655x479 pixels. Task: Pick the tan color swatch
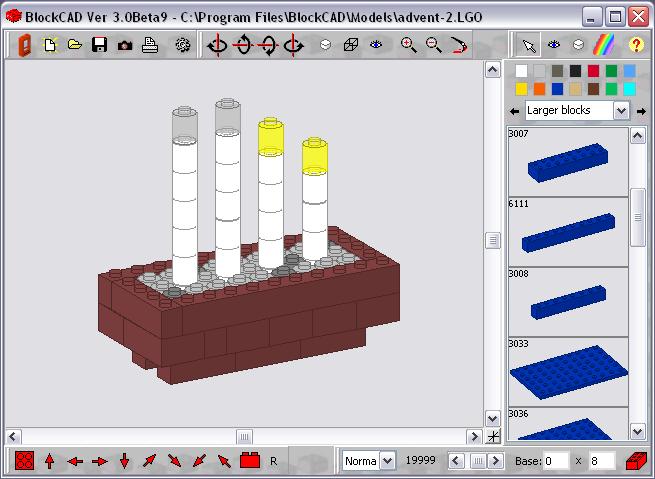point(575,89)
